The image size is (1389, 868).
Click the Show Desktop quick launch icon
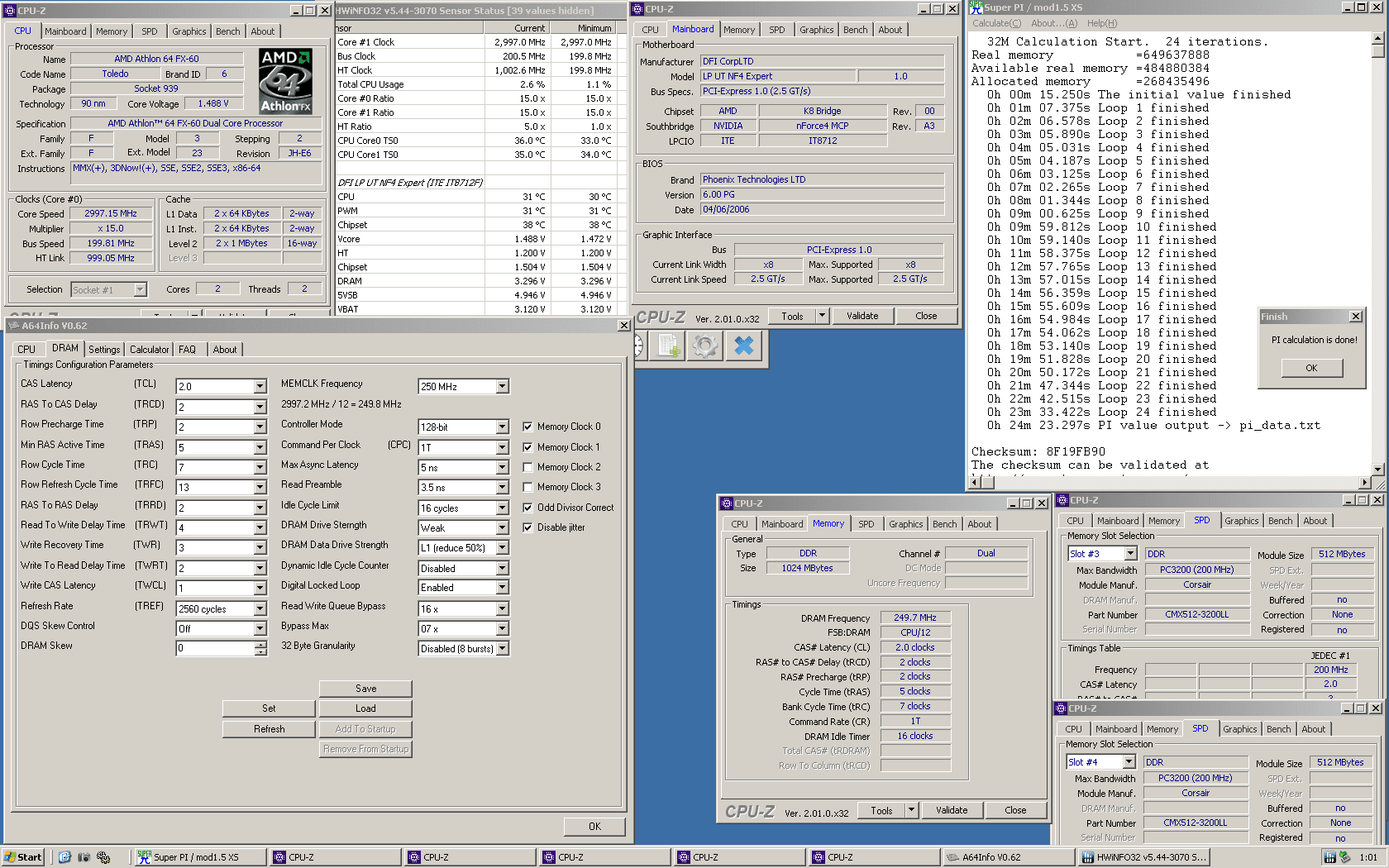(x=64, y=857)
